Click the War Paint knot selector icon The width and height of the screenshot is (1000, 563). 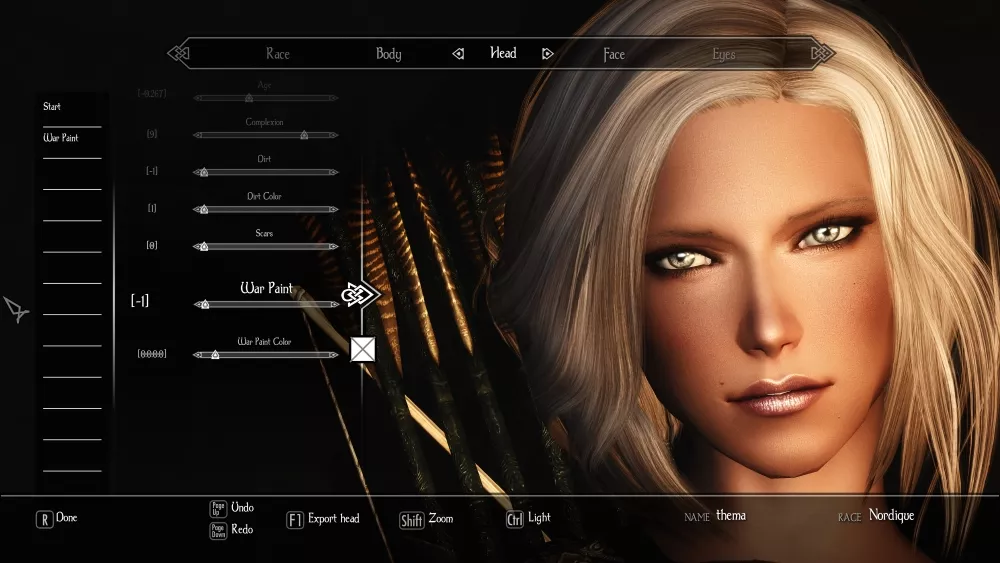[361, 294]
